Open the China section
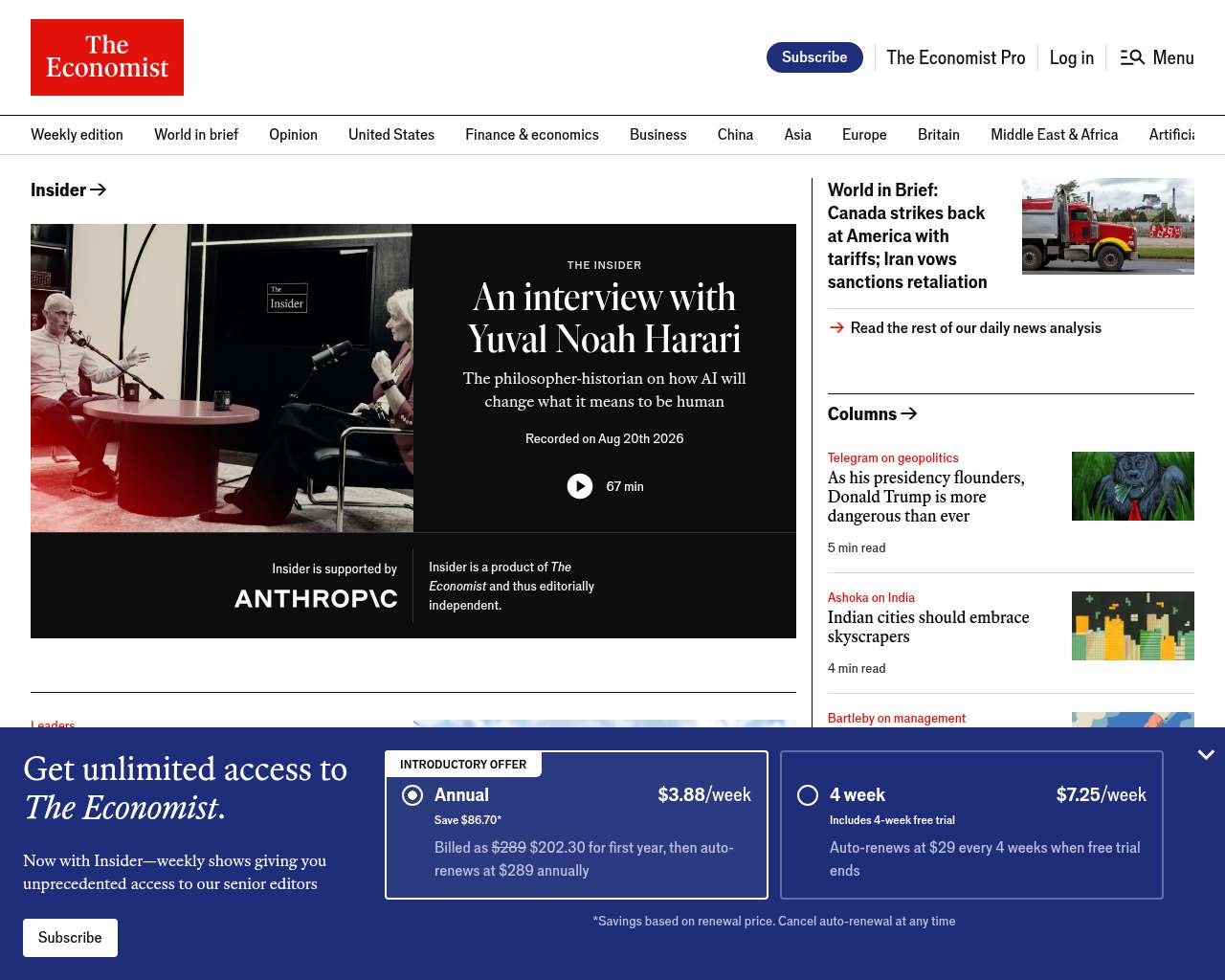This screenshot has width=1225, height=980. [x=735, y=135]
